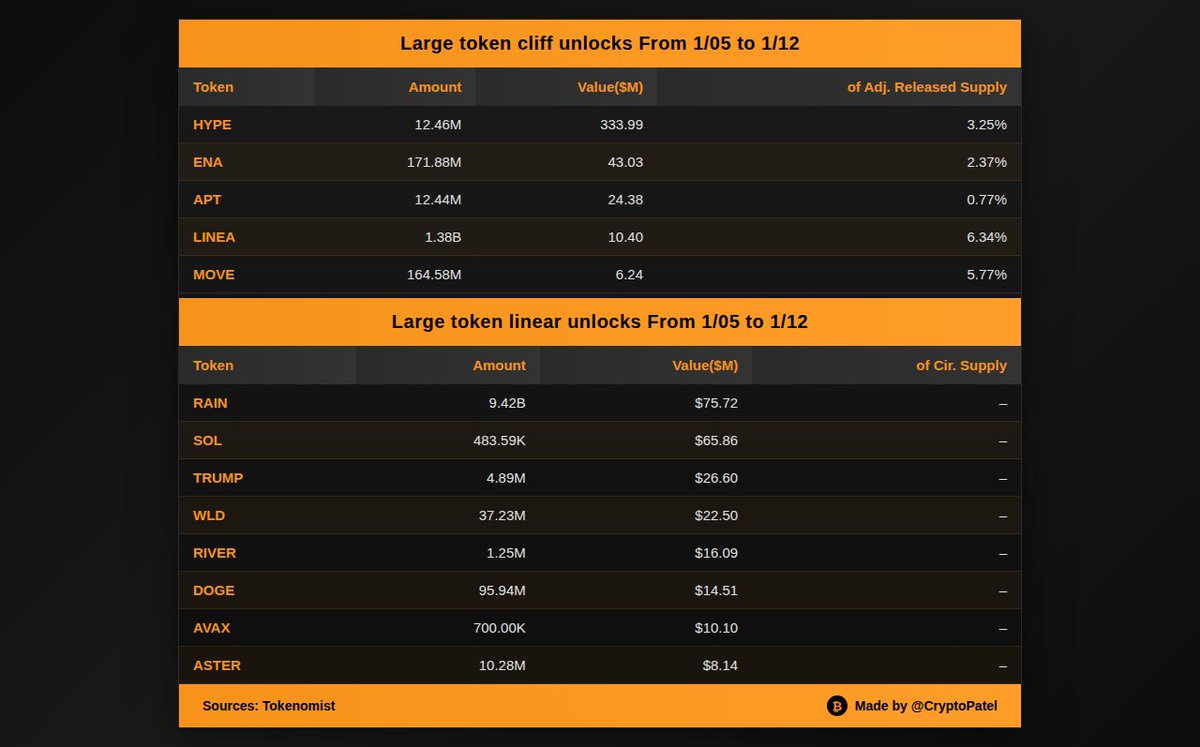
Task: Select the SOL token label
Action: (x=207, y=440)
